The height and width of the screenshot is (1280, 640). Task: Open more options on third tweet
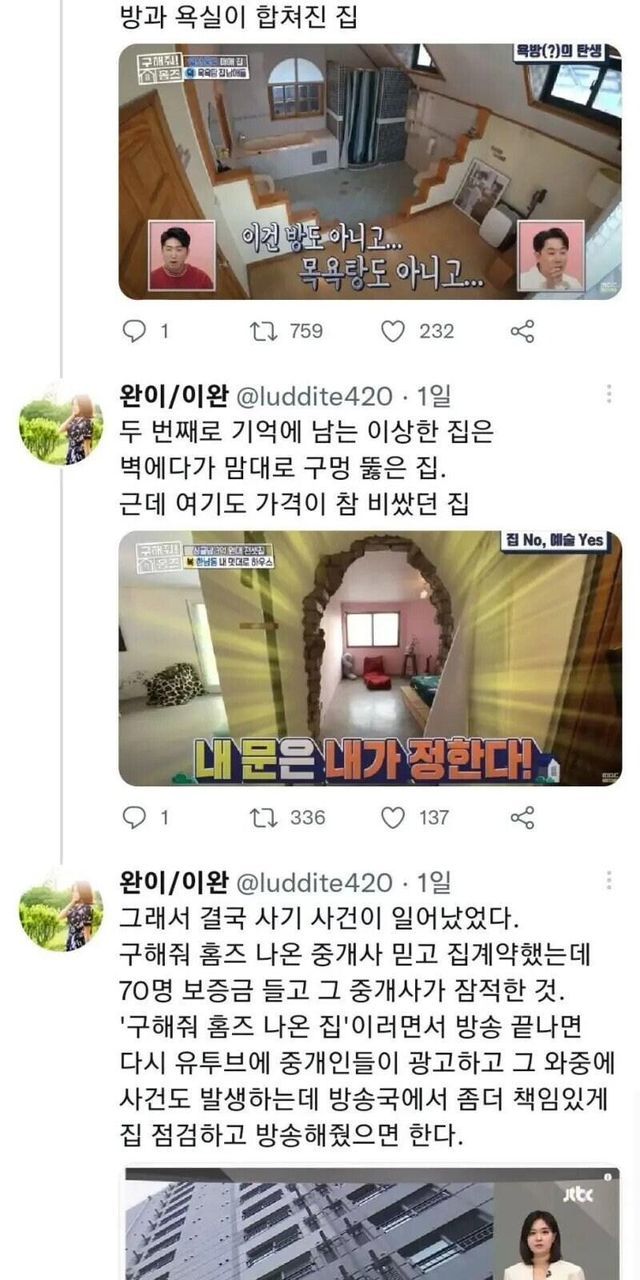click(609, 881)
